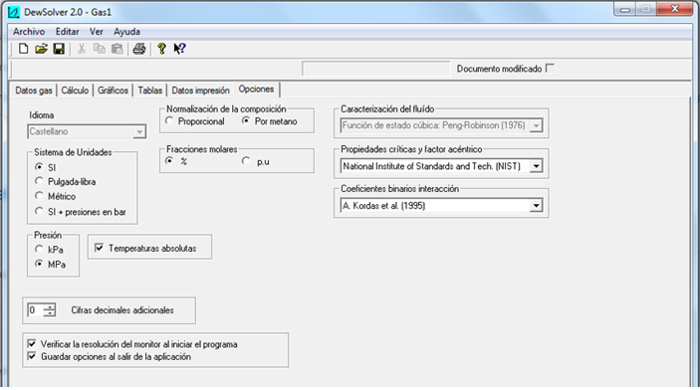The width and height of the screenshot is (700, 390).
Task: Click the Cut scissors icon
Action: pos(81,49)
